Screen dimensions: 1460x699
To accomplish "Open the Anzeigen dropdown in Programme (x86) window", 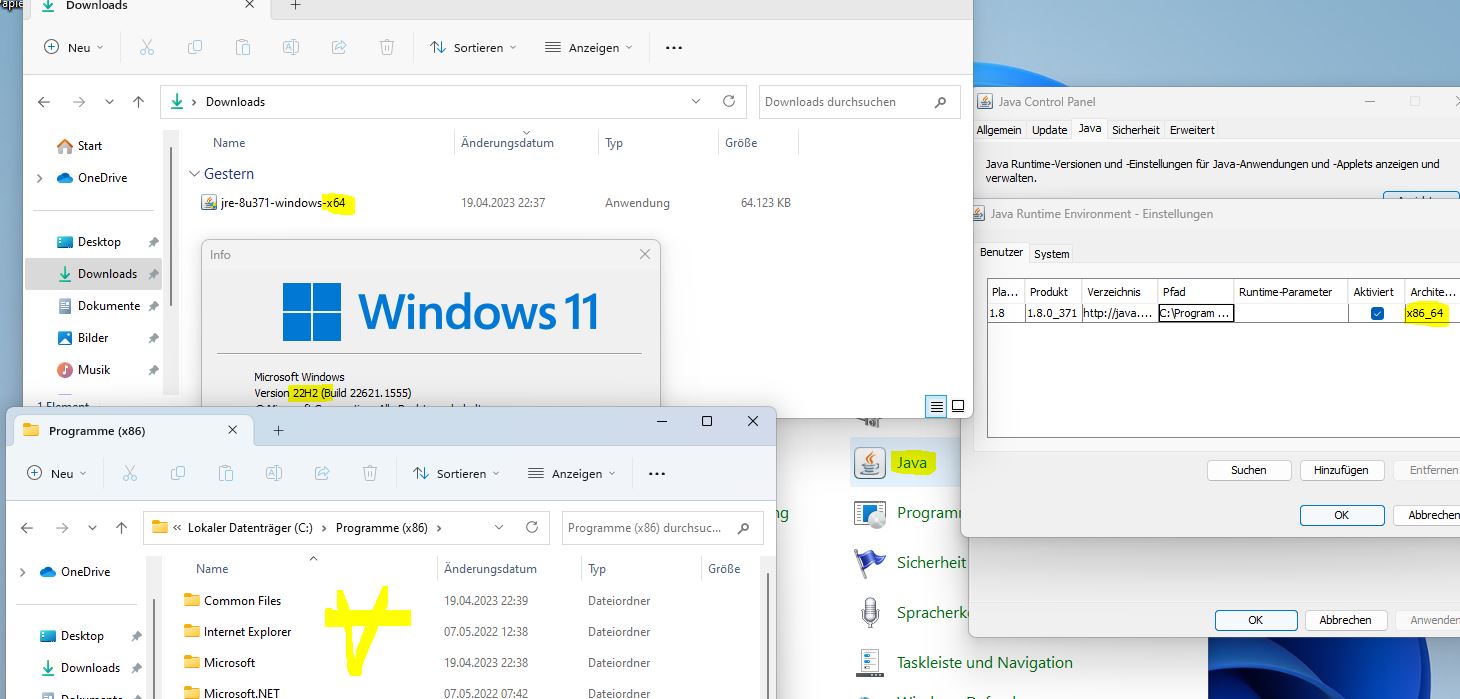I will 571,474.
